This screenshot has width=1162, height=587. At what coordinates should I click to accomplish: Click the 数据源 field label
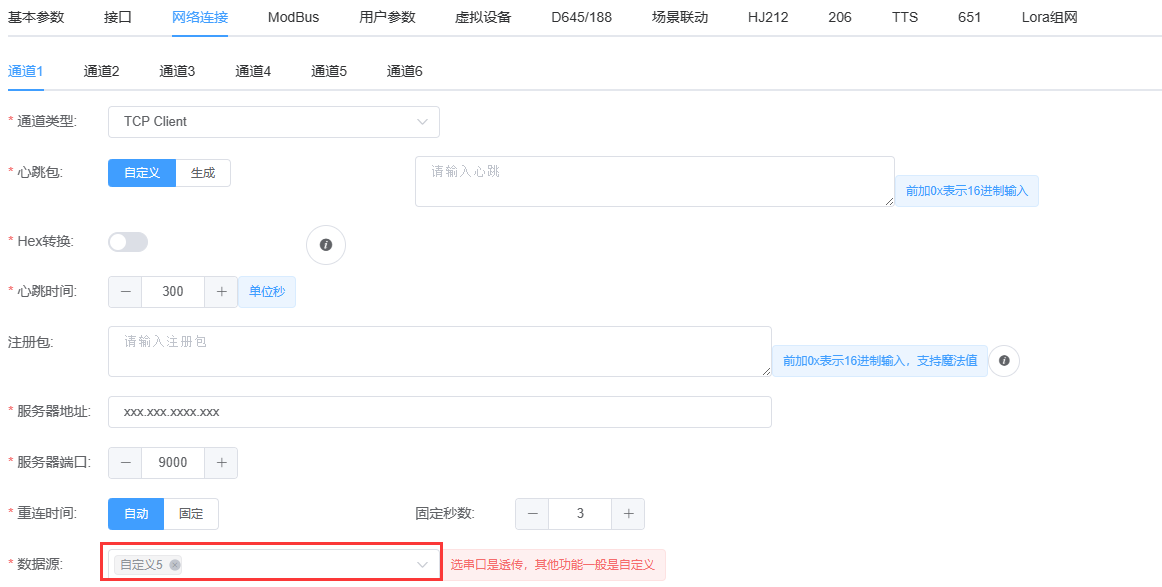[x=39, y=565]
